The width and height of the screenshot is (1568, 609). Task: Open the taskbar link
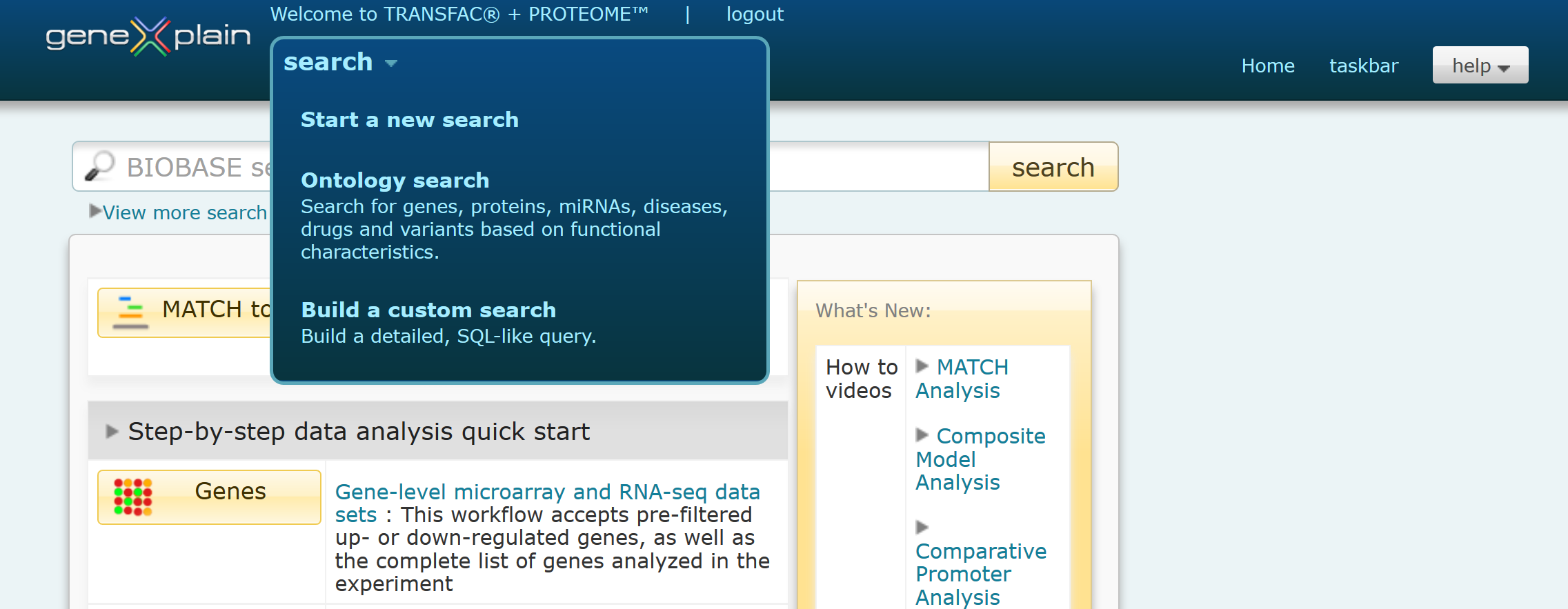tap(1364, 66)
